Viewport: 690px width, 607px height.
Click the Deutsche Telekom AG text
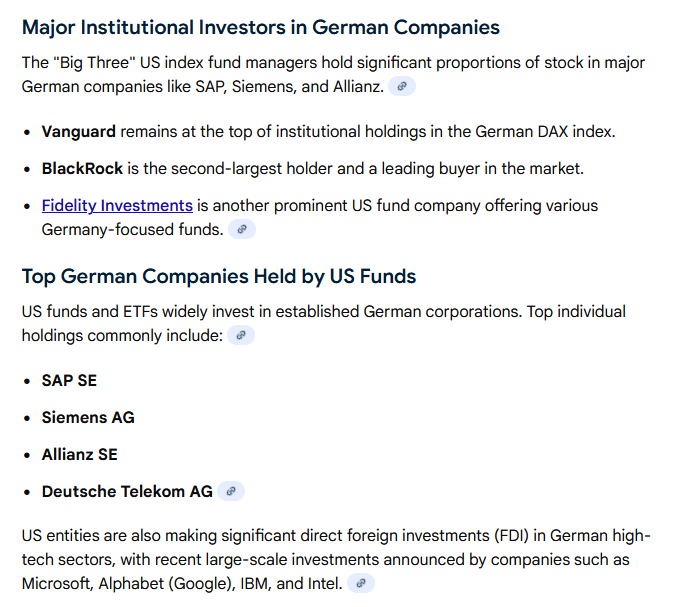(x=127, y=491)
